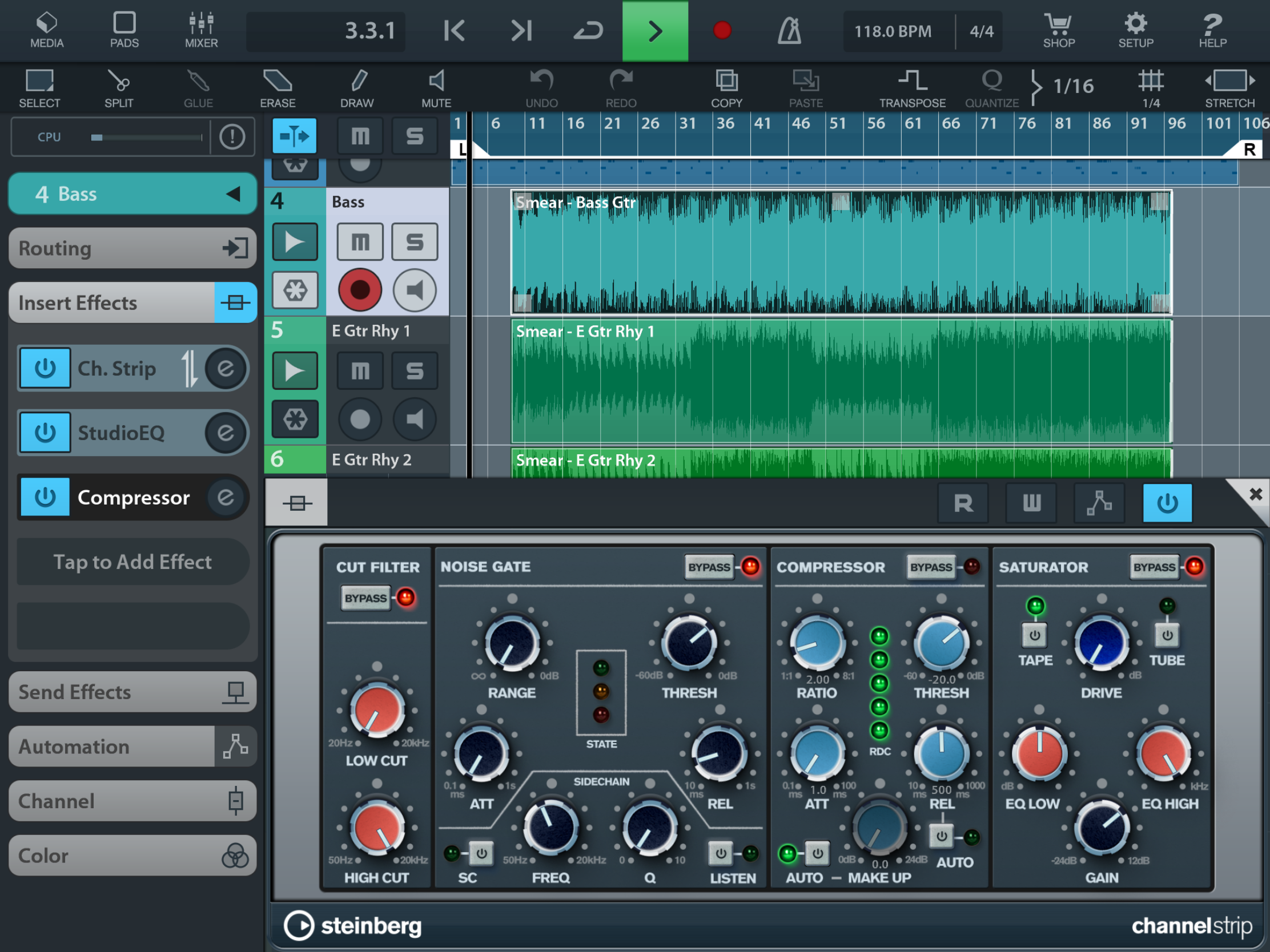
Task: Toggle global mute for all tracks
Action: tap(360, 136)
